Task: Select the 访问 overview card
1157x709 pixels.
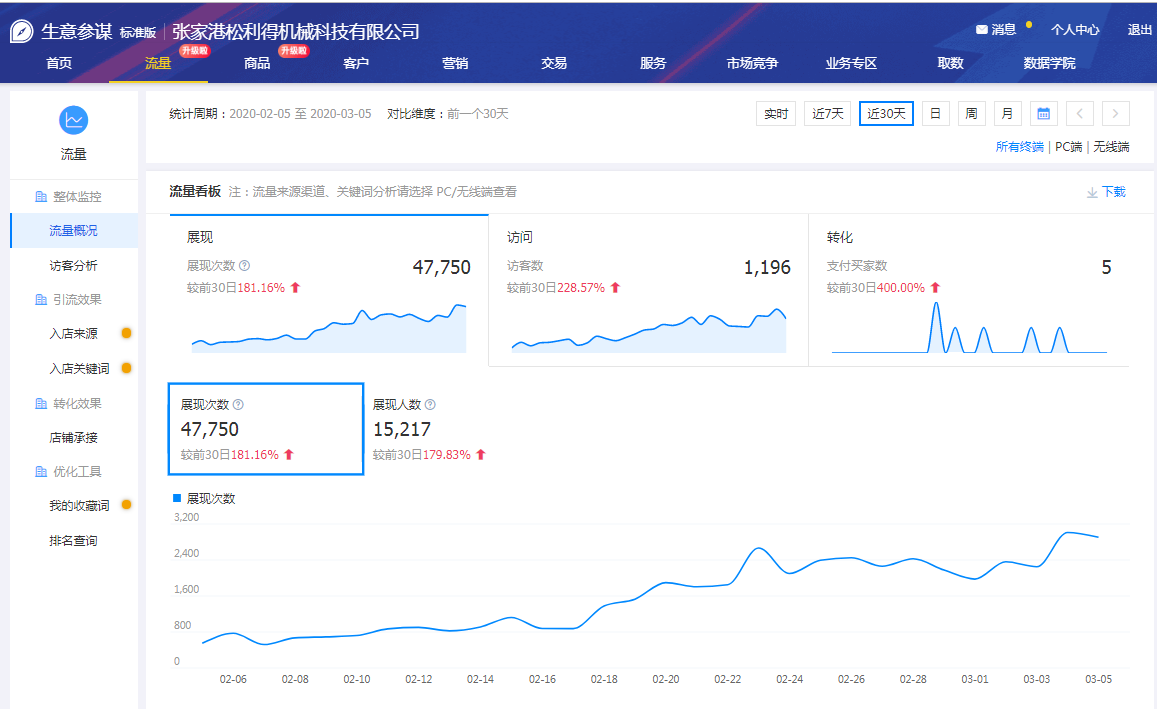Action: (x=648, y=290)
